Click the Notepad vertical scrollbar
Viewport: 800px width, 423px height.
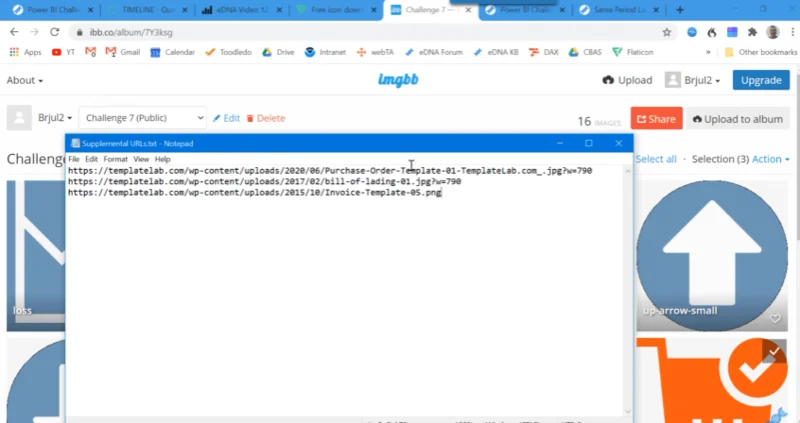click(628, 291)
